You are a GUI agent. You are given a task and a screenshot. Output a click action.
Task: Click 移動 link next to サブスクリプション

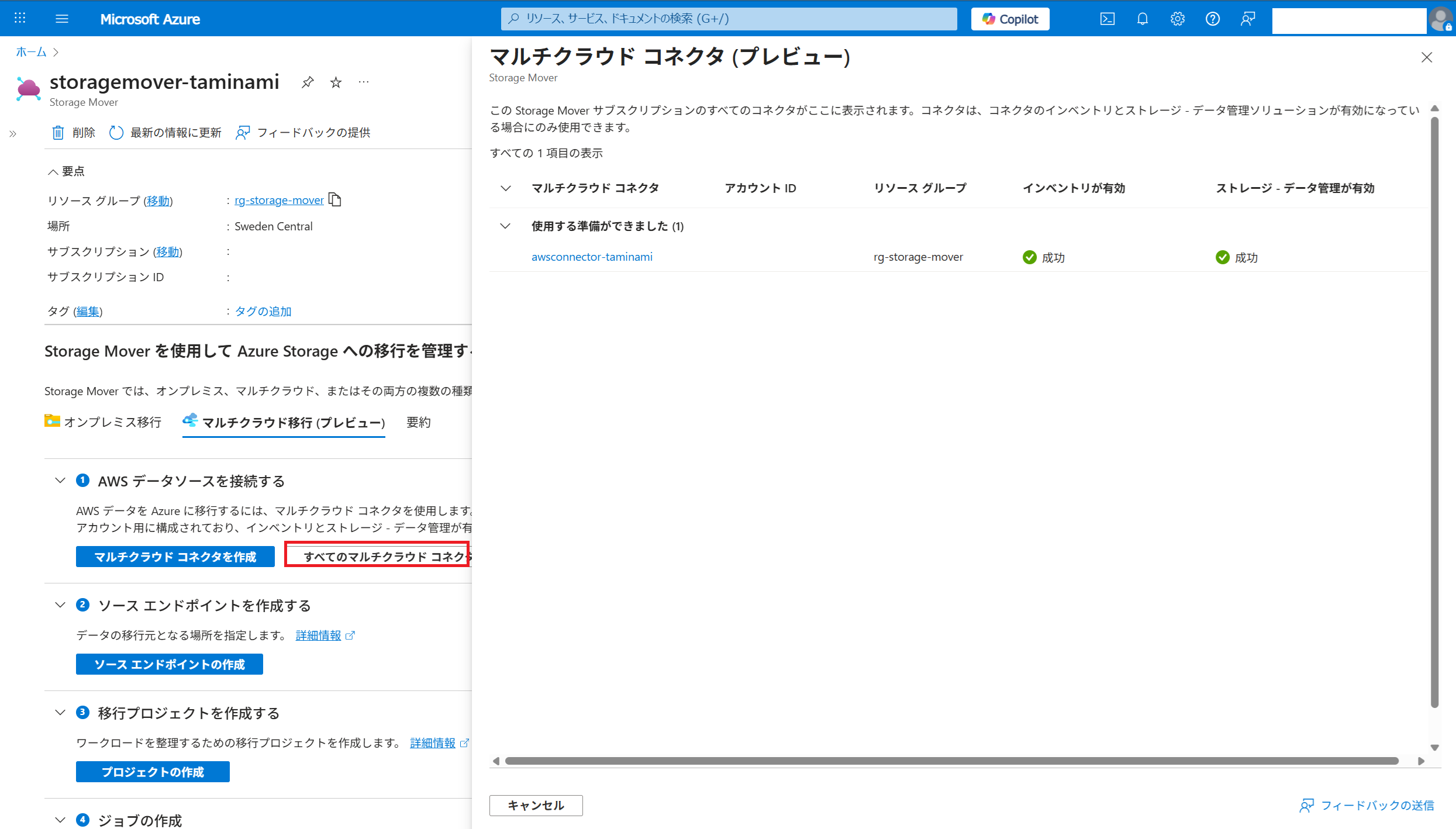click(x=167, y=251)
